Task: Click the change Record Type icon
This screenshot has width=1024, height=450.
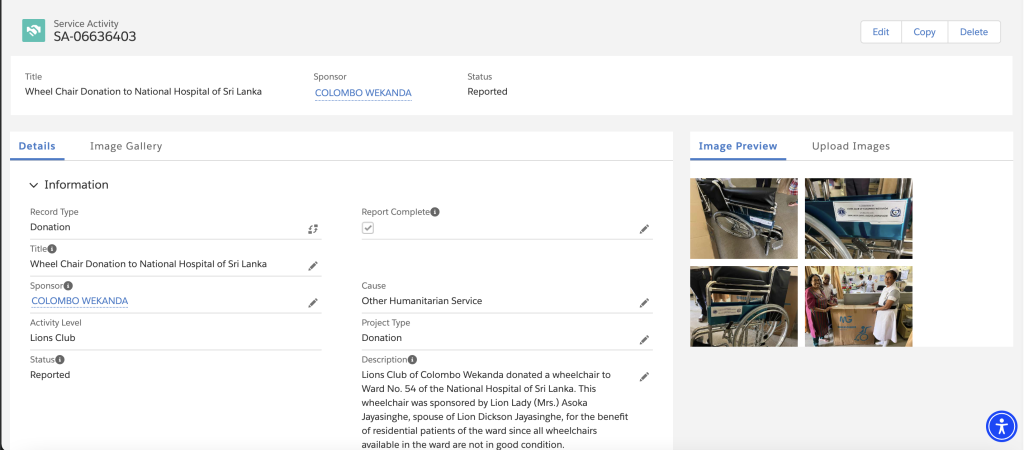Action: pos(313,229)
